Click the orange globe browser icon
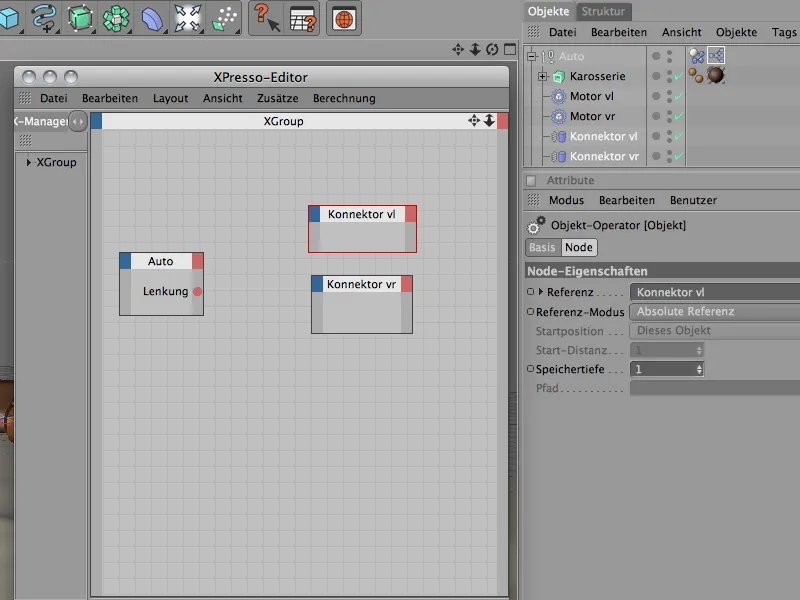This screenshot has width=800, height=600. click(x=343, y=18)
